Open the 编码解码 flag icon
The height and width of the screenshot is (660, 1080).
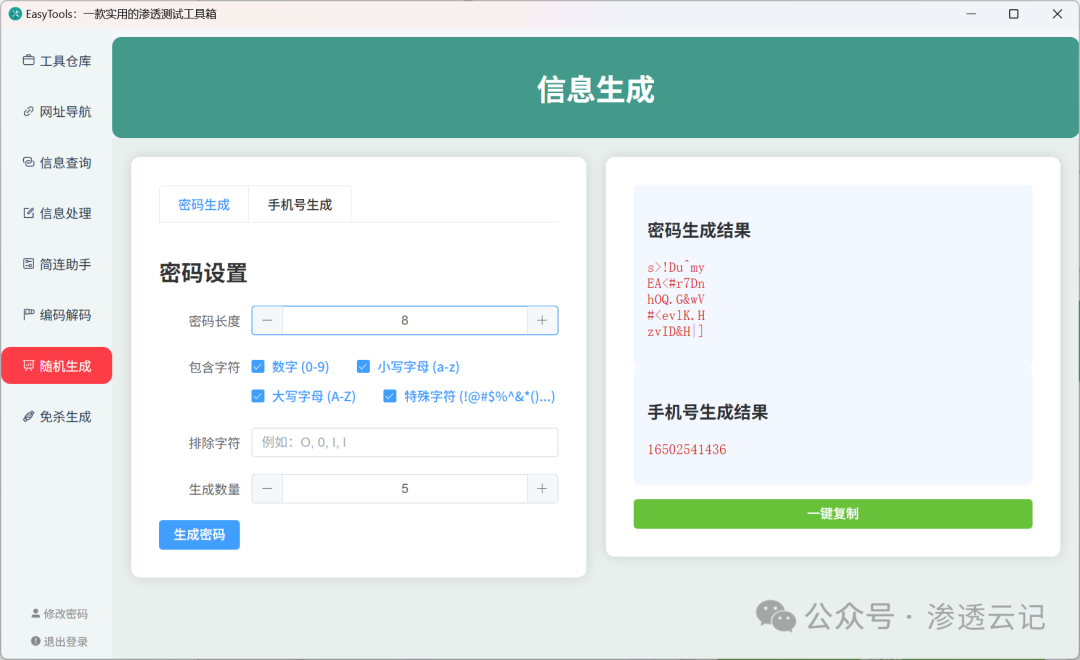28,315
